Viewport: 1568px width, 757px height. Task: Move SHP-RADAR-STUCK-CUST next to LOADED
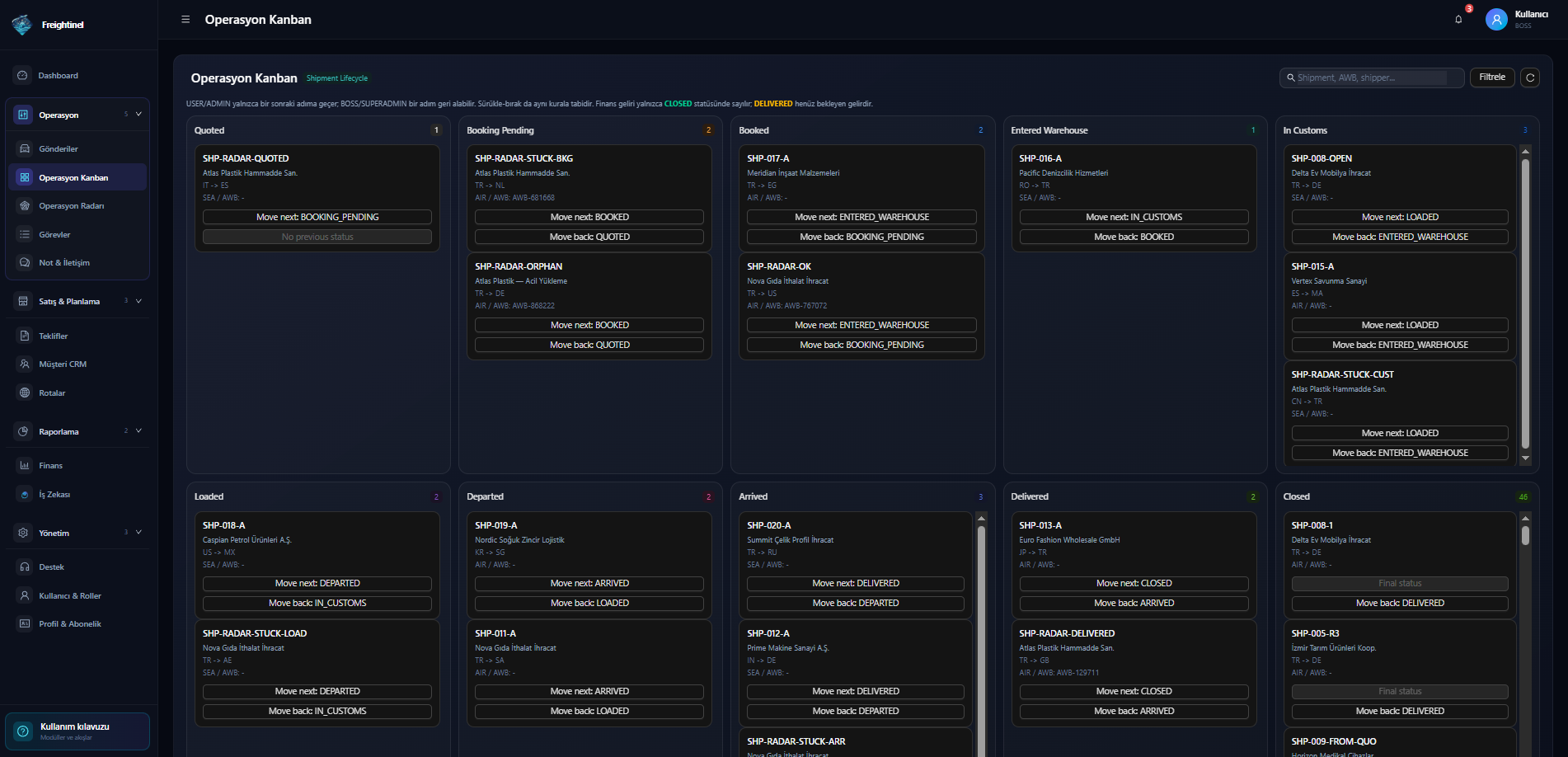[x=1400, y=433]
